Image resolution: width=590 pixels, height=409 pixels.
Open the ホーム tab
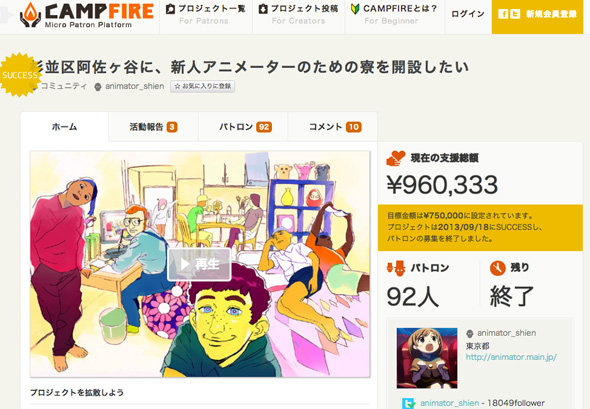pyautogui.click(x=64, y=127)
